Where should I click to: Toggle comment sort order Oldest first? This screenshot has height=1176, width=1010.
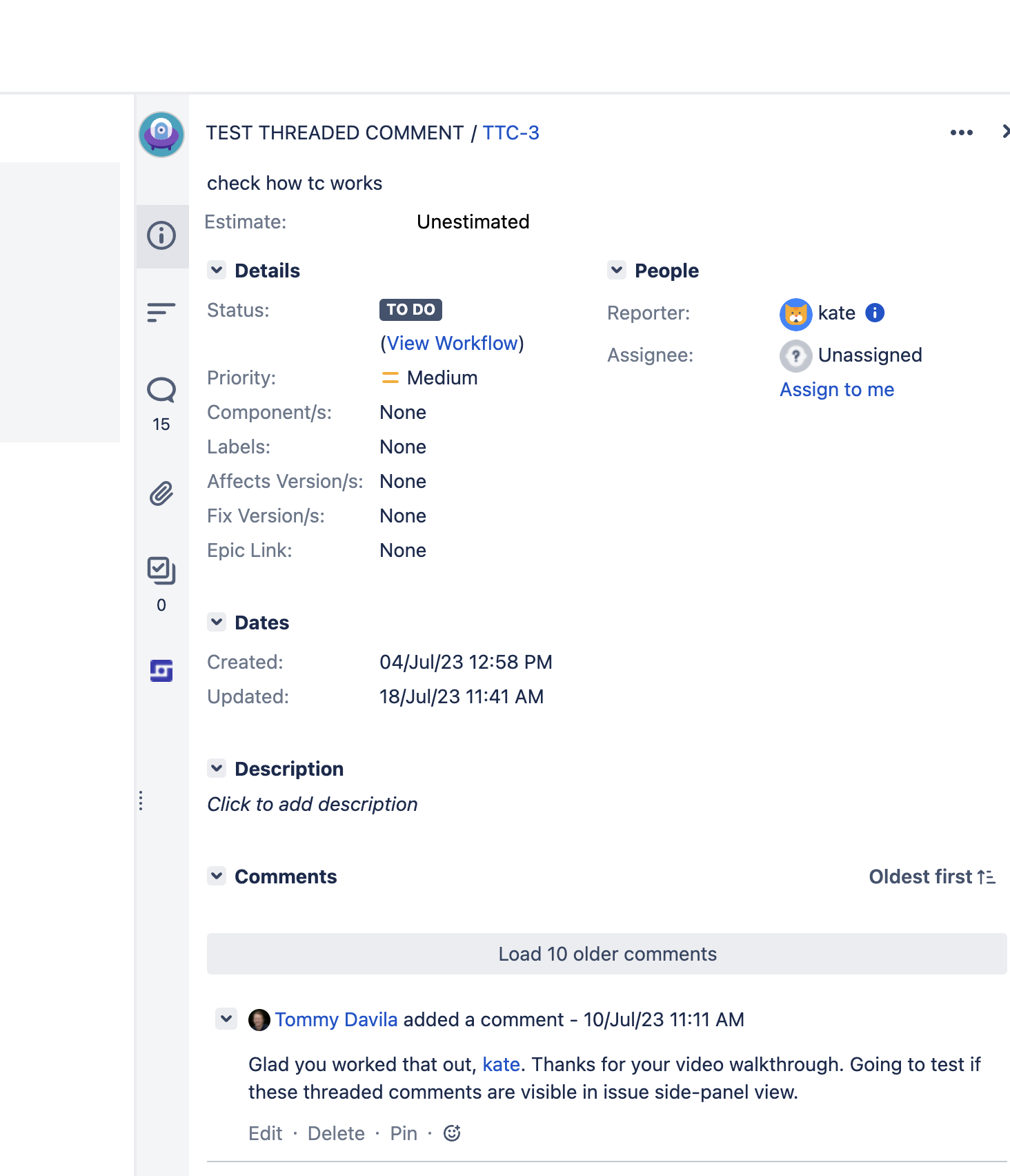pos(932,876)
